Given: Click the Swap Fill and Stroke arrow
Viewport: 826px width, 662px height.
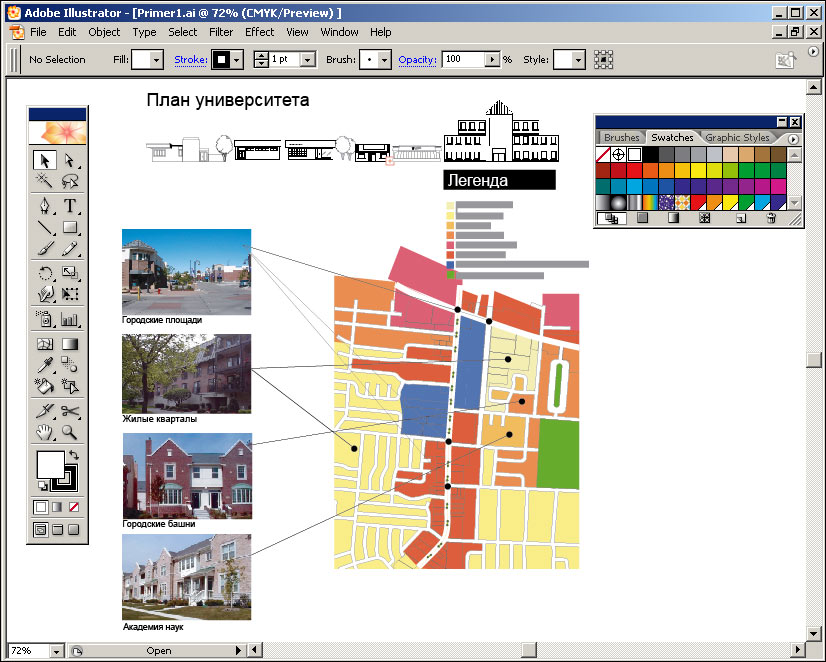Looking at the screenshot, I should (74, 455).
